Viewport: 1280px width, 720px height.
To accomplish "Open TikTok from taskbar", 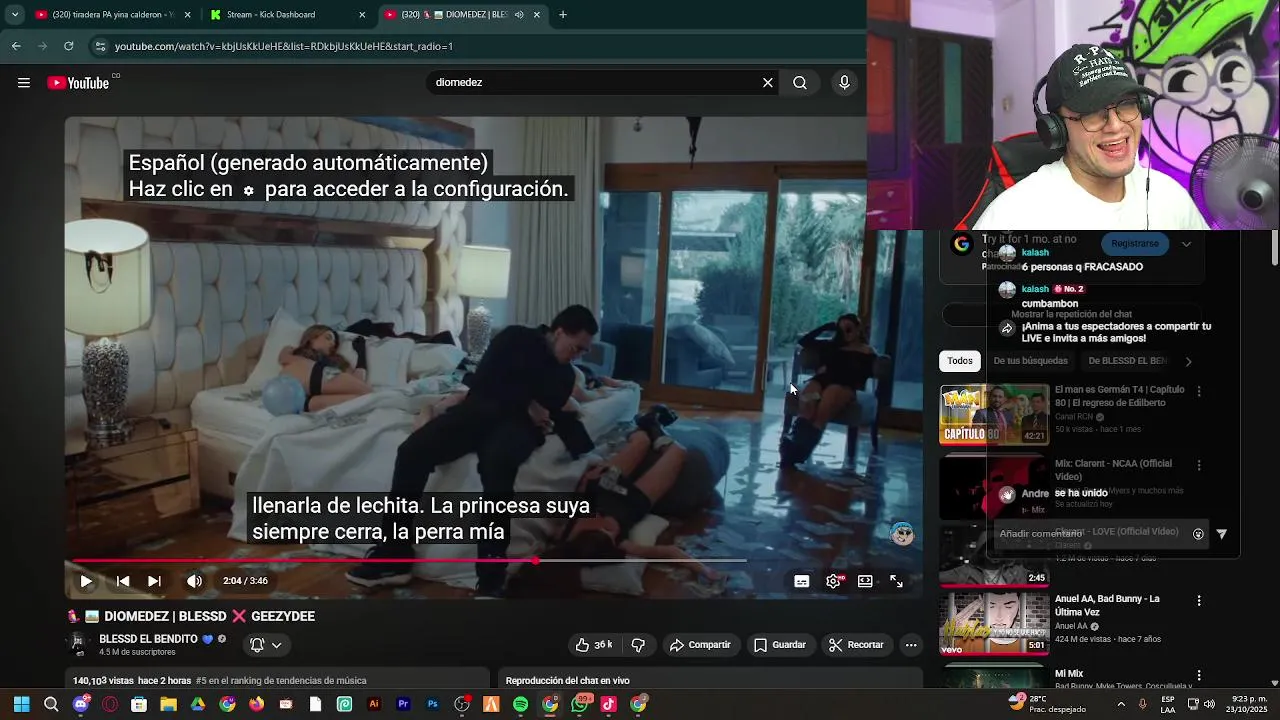I will pos(609,704).
